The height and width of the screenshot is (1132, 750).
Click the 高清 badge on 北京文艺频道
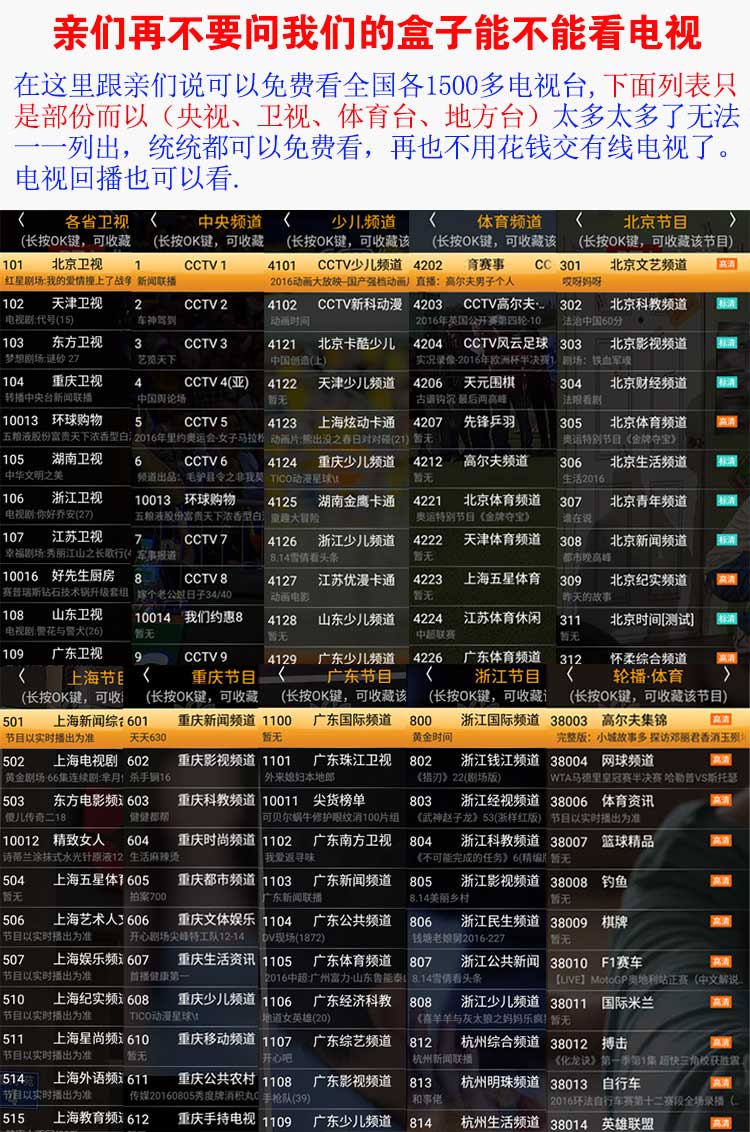pyautogui.click(x=726, y=264)
